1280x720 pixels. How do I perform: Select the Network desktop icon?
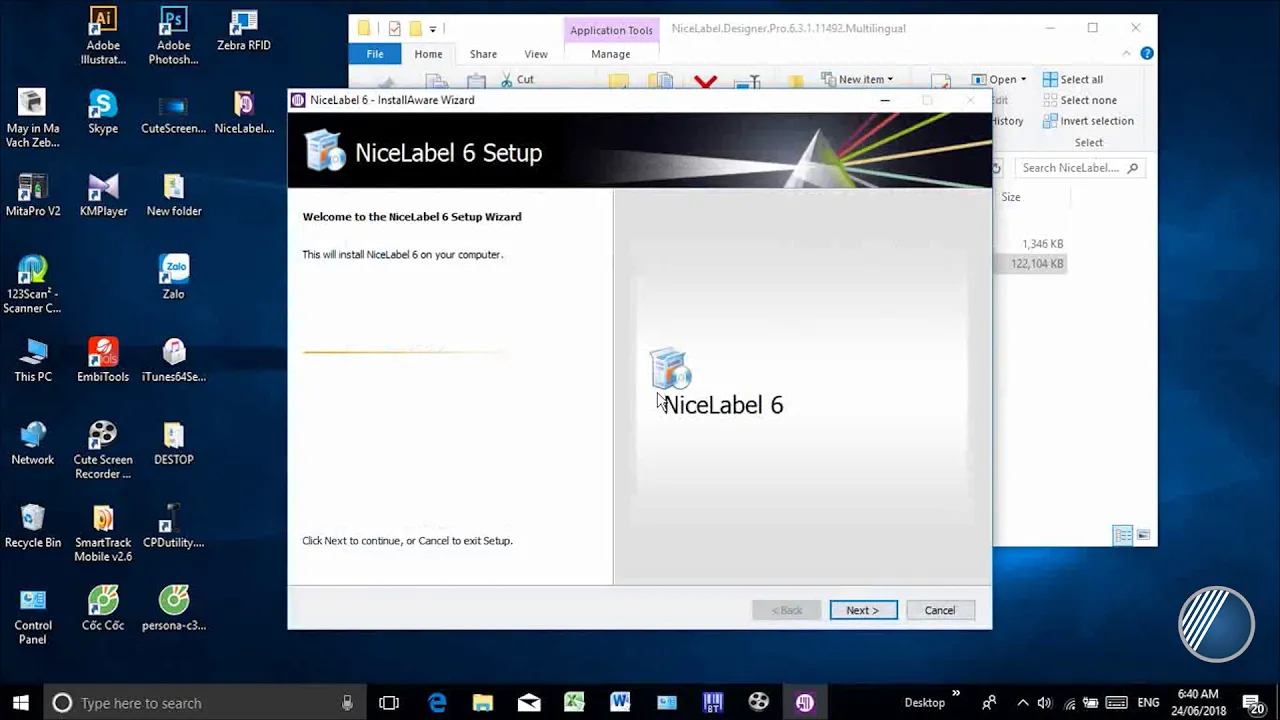(33, 444)
